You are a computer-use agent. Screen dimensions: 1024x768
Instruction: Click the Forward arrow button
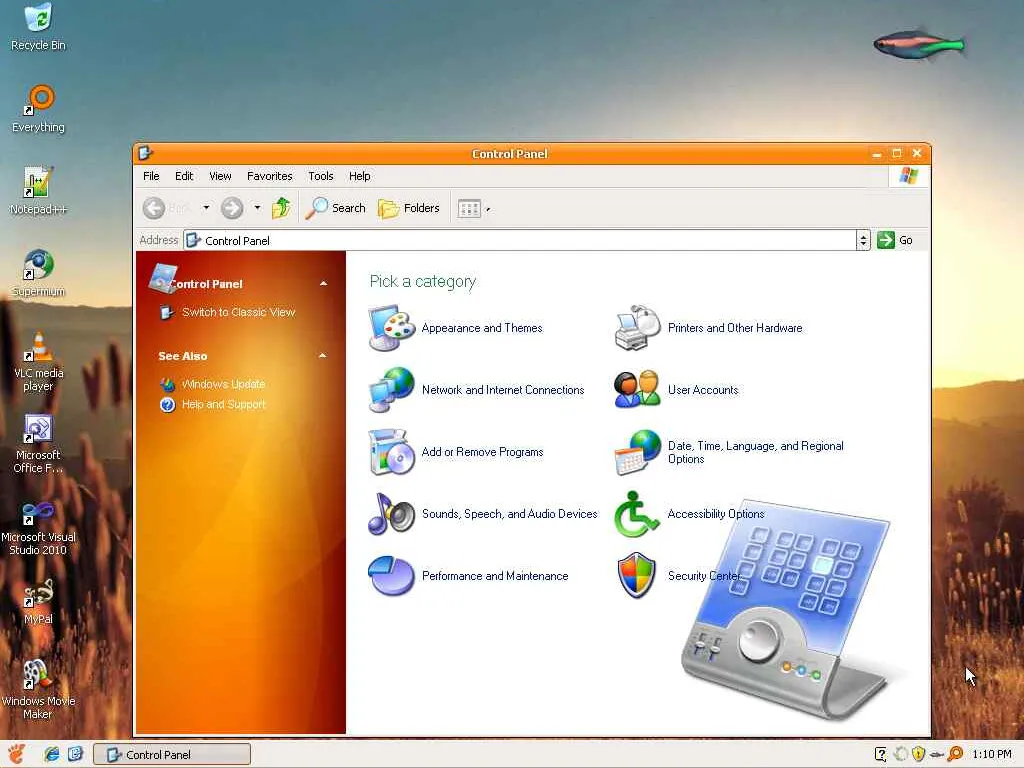tap(232, 208)
